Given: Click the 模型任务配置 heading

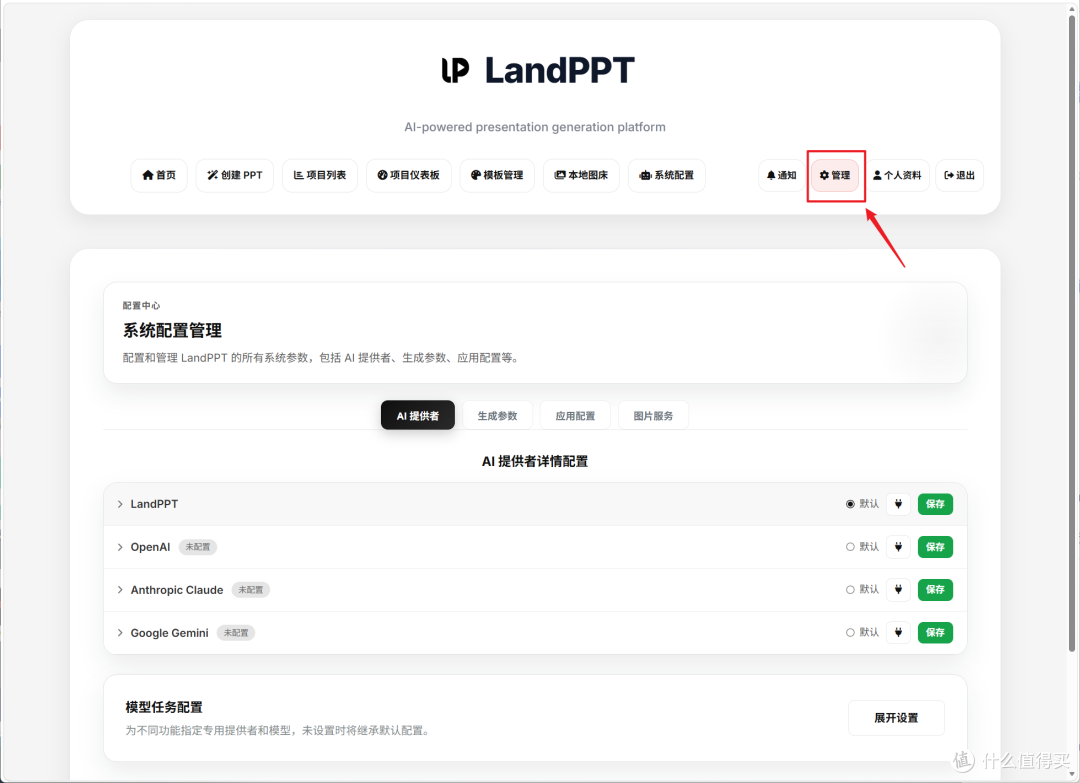Looking at the screenshot, I should (164, 707).
